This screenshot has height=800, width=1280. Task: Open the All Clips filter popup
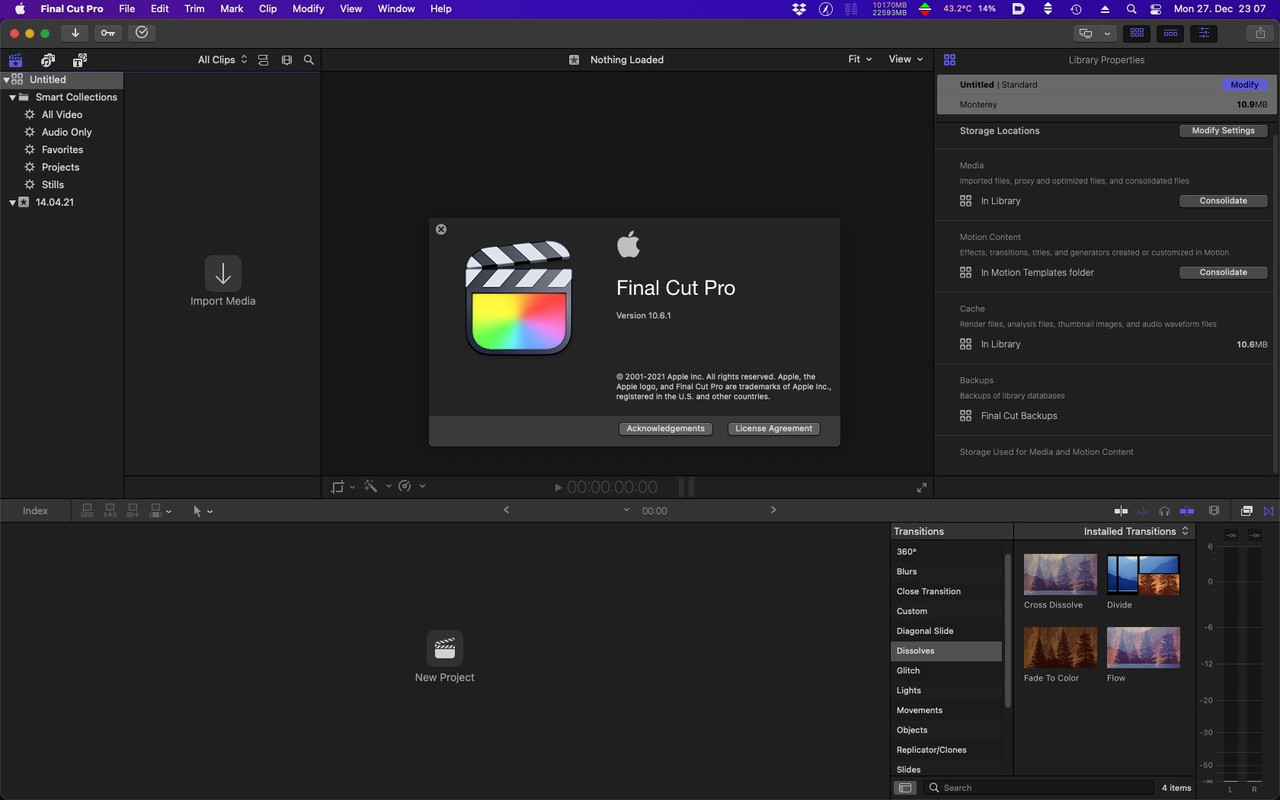click(222, 60)
